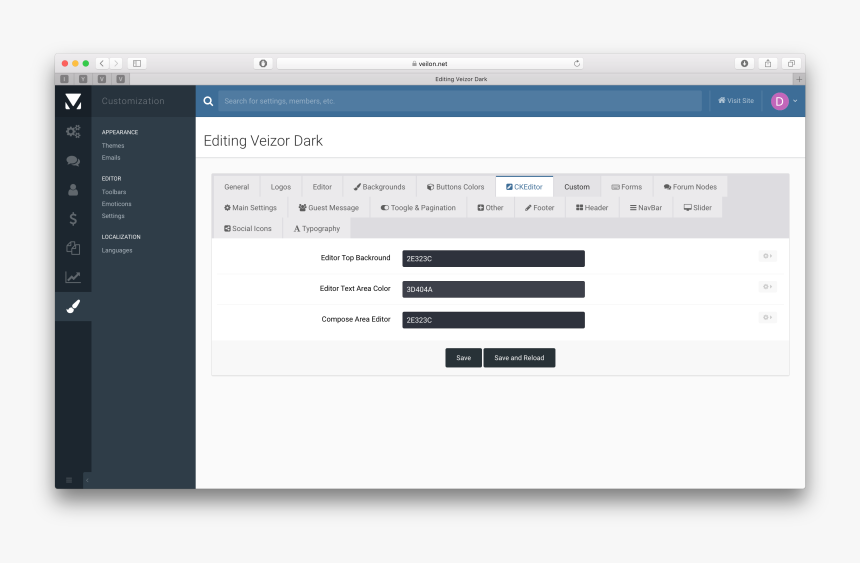Switch to the Other tab

pyautogui.click(x=490, y=207)
